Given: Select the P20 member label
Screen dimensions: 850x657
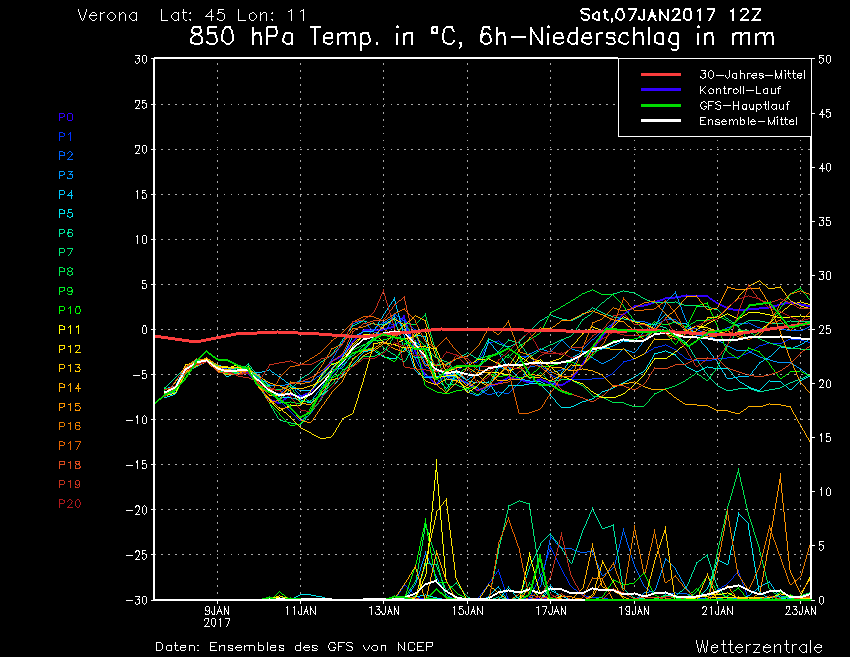Looking at the screenshot, I should click(69, 504).
